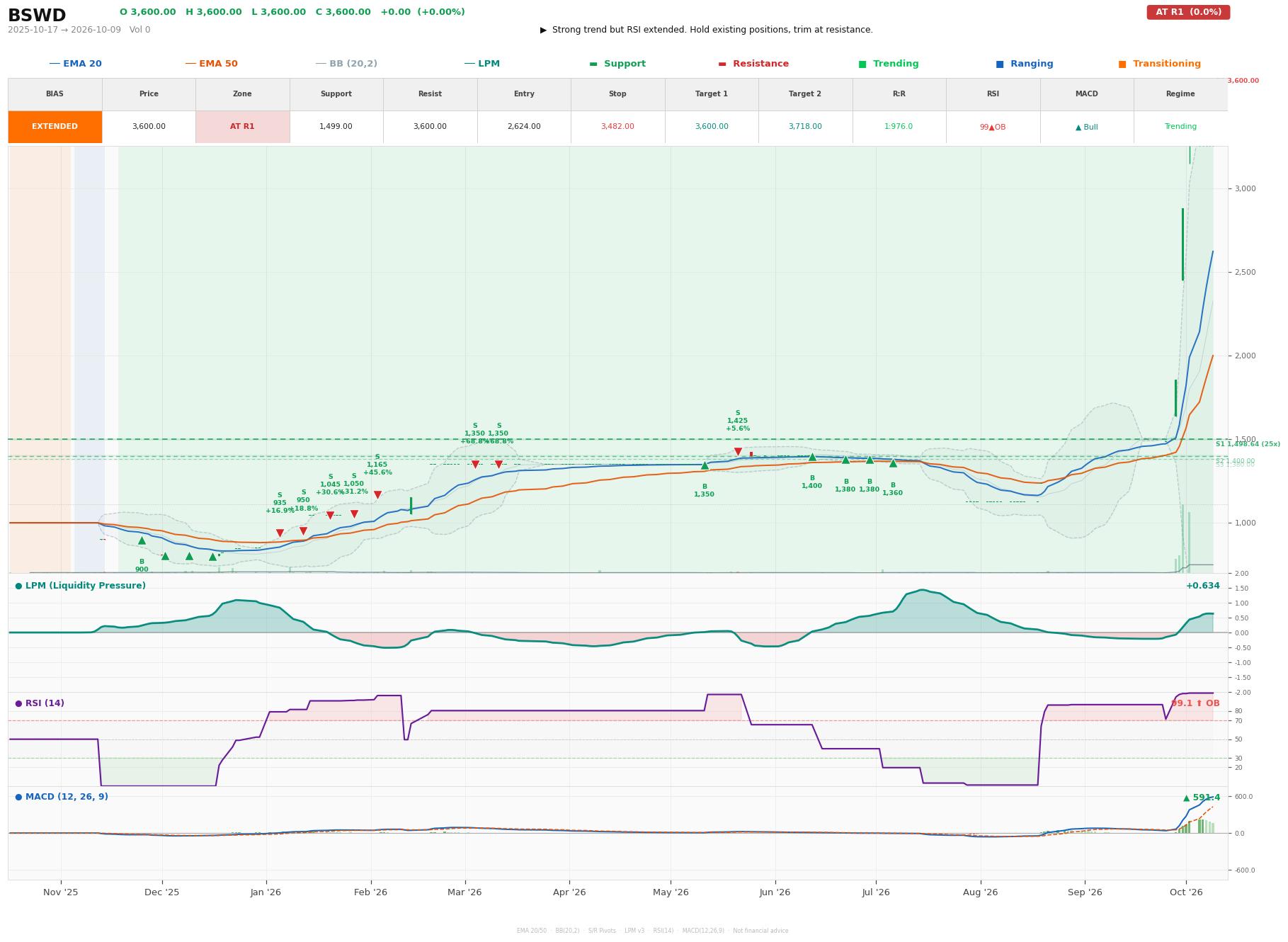Screen dimensions: 1288x942
Task: Click the S1 1,498.64 (25x) level label
Action: pos(1248,444)
